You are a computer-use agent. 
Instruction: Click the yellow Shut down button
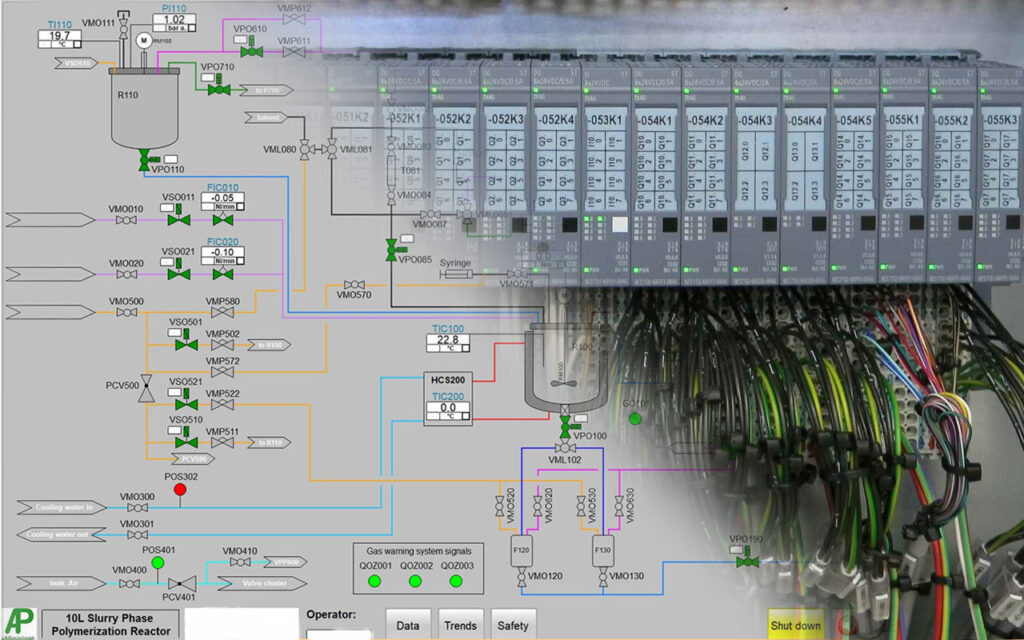(x=795, y=625)
